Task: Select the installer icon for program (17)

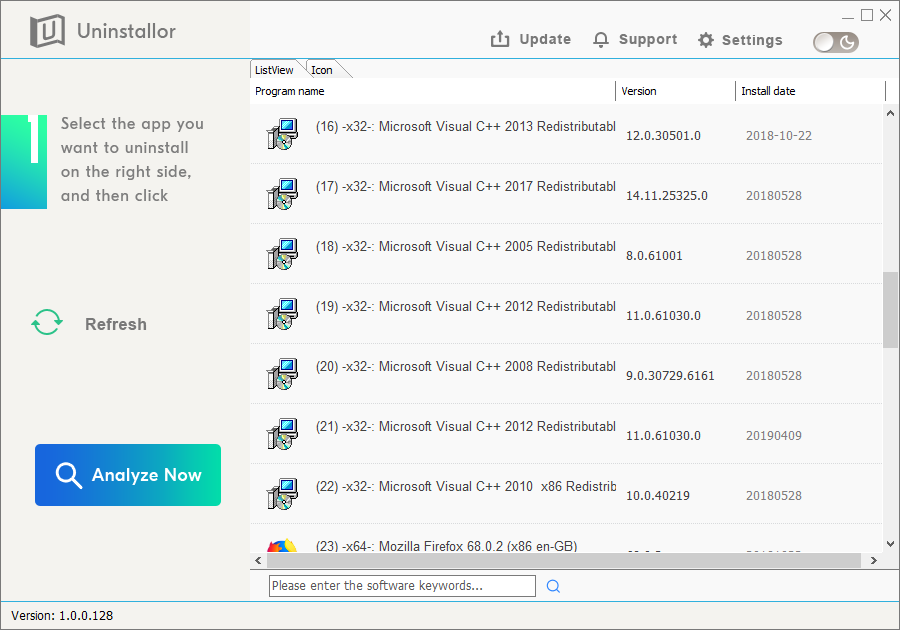Action: click(282, 194)
